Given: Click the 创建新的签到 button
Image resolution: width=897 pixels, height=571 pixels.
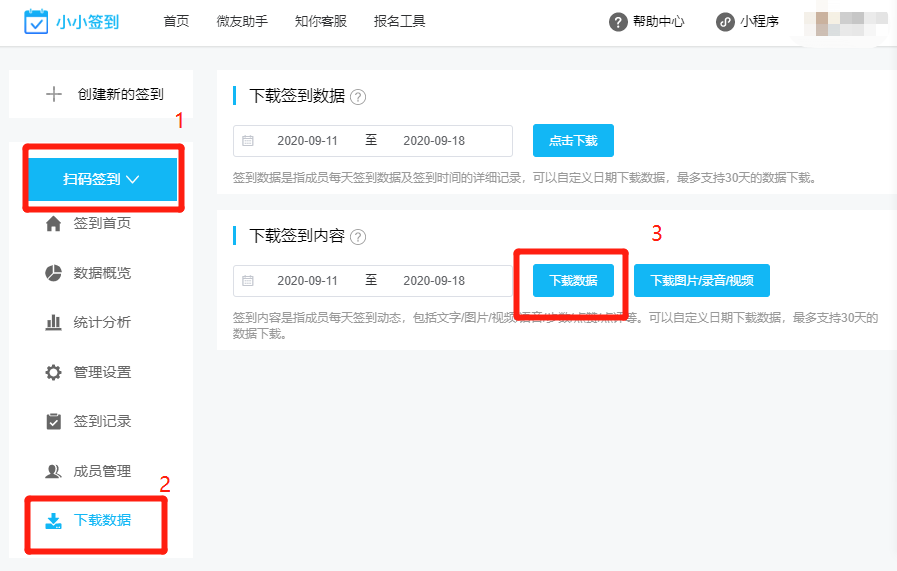Looking at the screenshot, I should click(101, 94).
